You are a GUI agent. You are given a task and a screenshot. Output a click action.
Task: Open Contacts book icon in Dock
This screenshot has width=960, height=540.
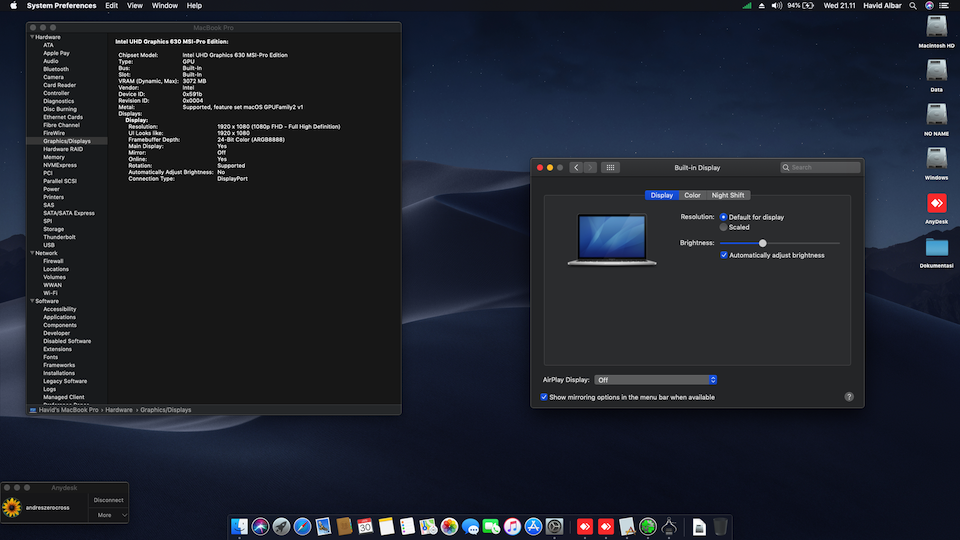coord(344,527)
